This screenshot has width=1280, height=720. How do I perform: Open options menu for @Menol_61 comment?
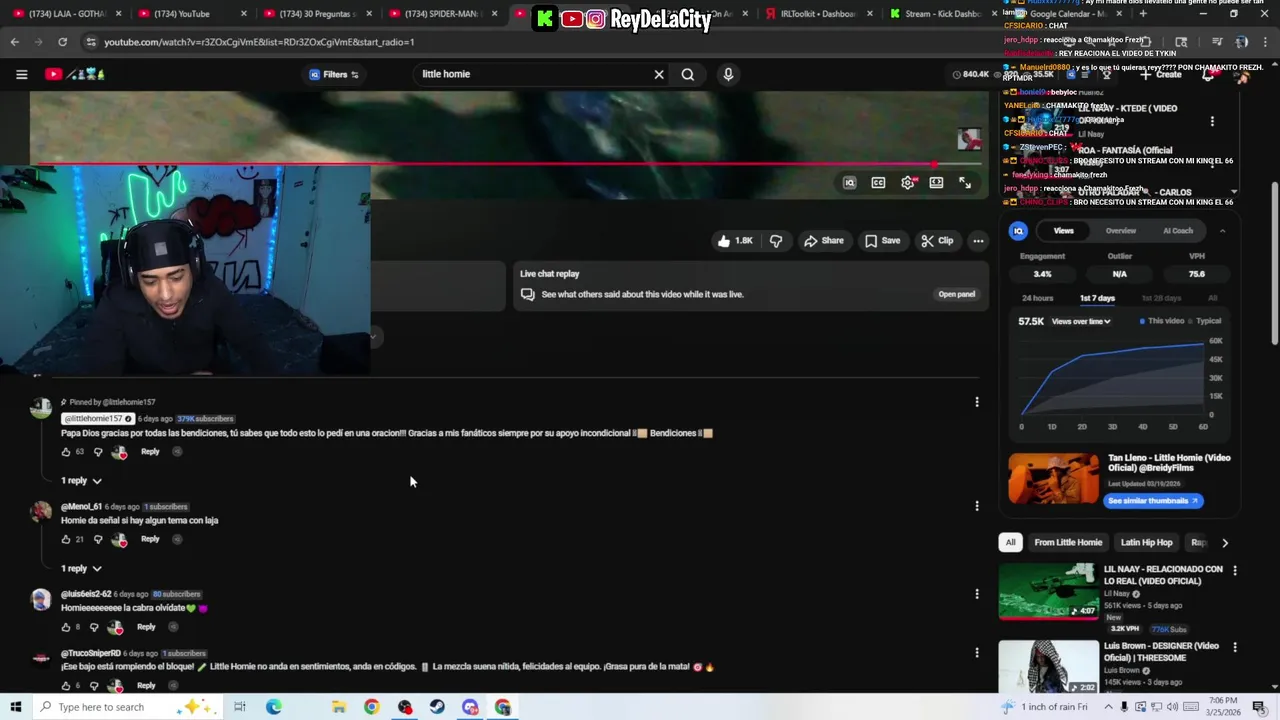click(x=977, y=506)
